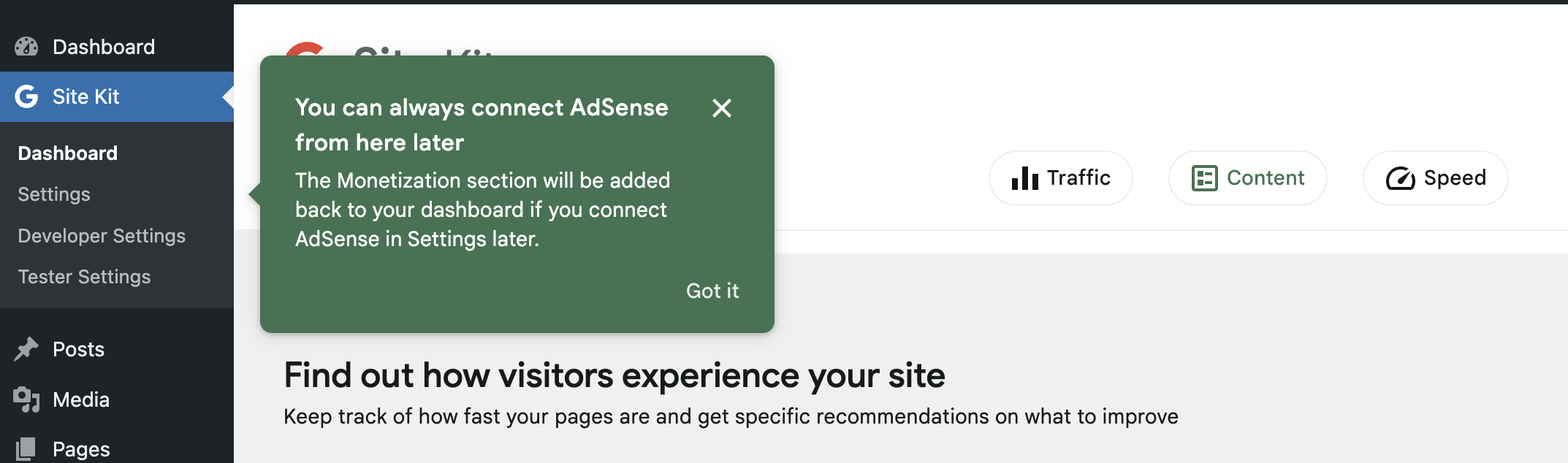Click the Posts menu entry
The height and width of the screenshot is (463, 1568).
[78, 348]
